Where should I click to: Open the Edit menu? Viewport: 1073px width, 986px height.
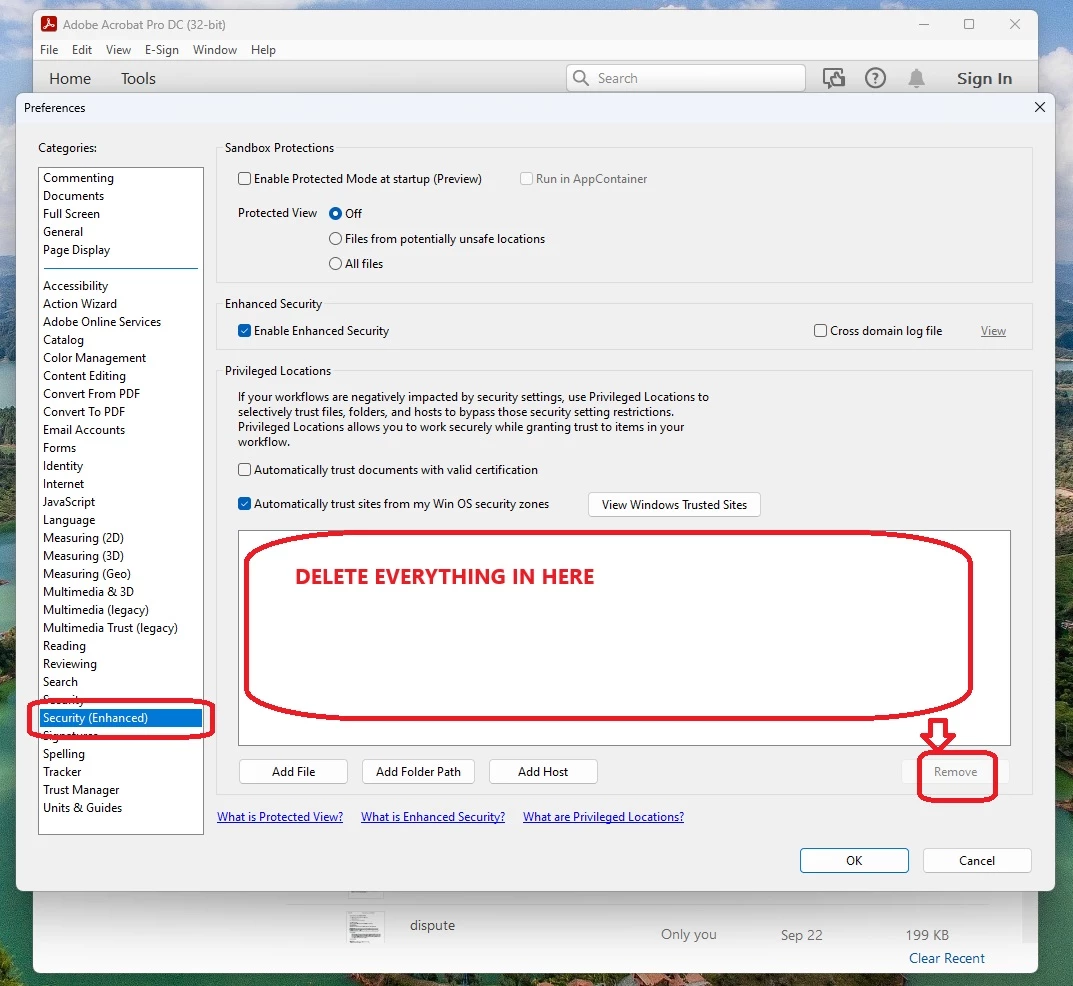[x=82, y=50]
